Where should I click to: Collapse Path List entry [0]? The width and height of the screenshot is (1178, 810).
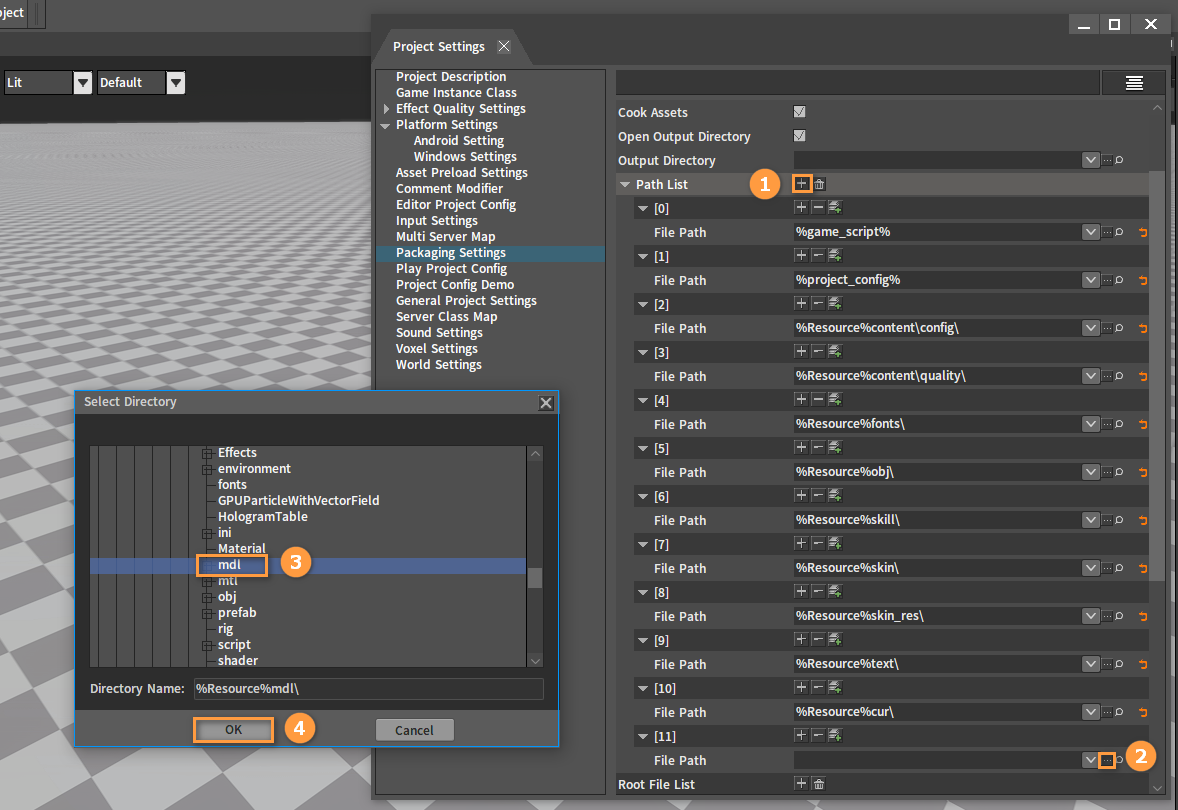642,208
